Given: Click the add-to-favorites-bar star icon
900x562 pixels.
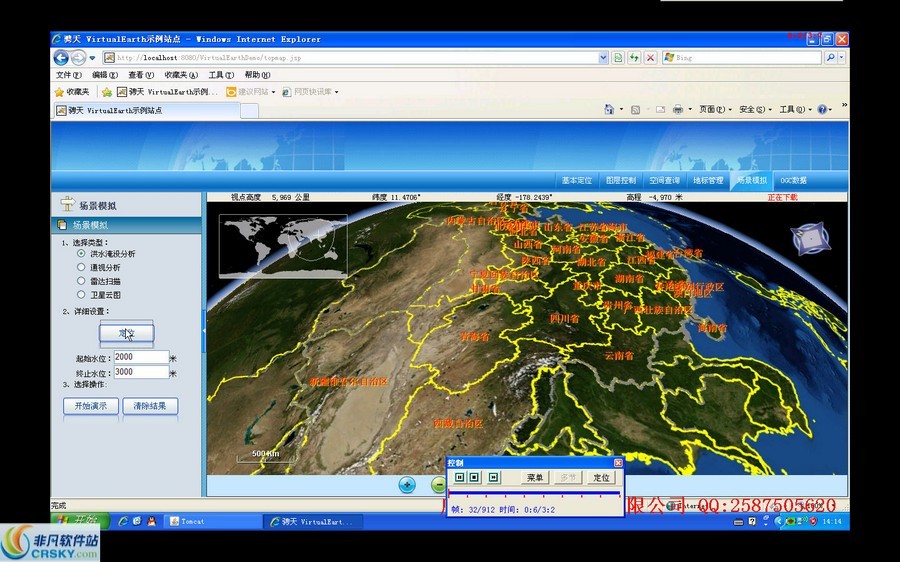Looking at the screenshot, I should coord(107,92).
